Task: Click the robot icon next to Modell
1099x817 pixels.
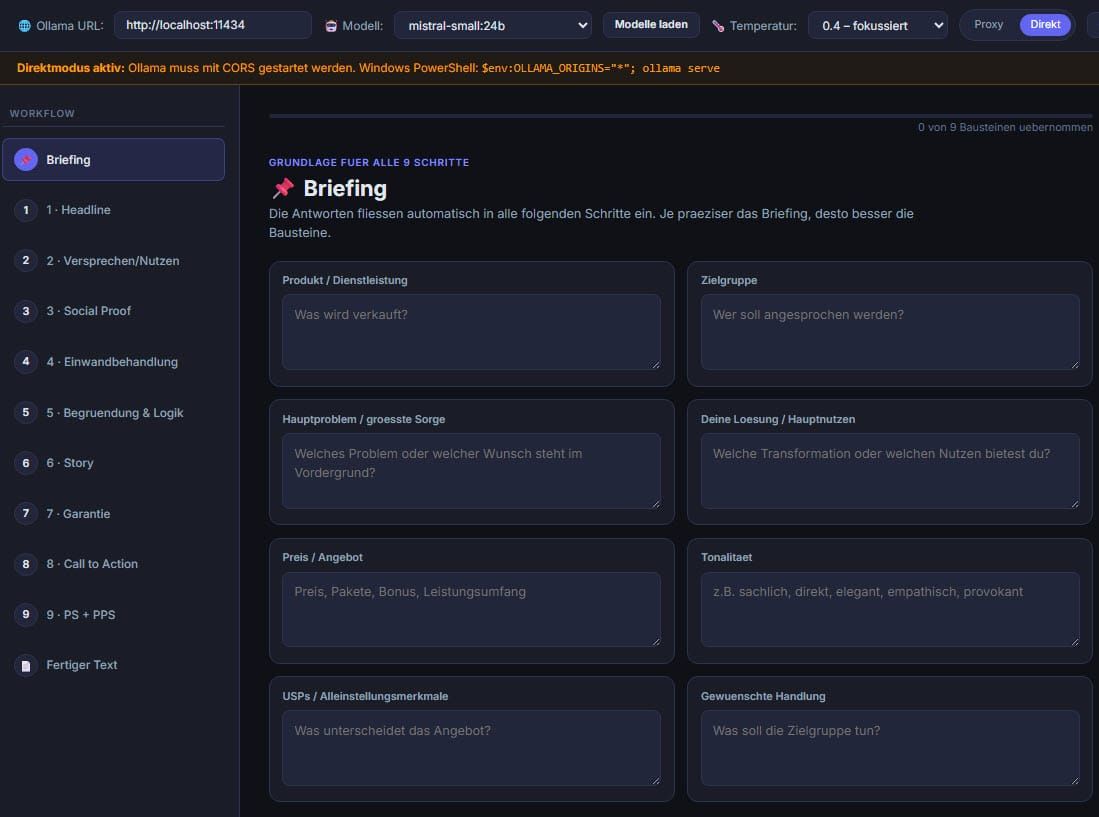Action: [x=331, y=26]
